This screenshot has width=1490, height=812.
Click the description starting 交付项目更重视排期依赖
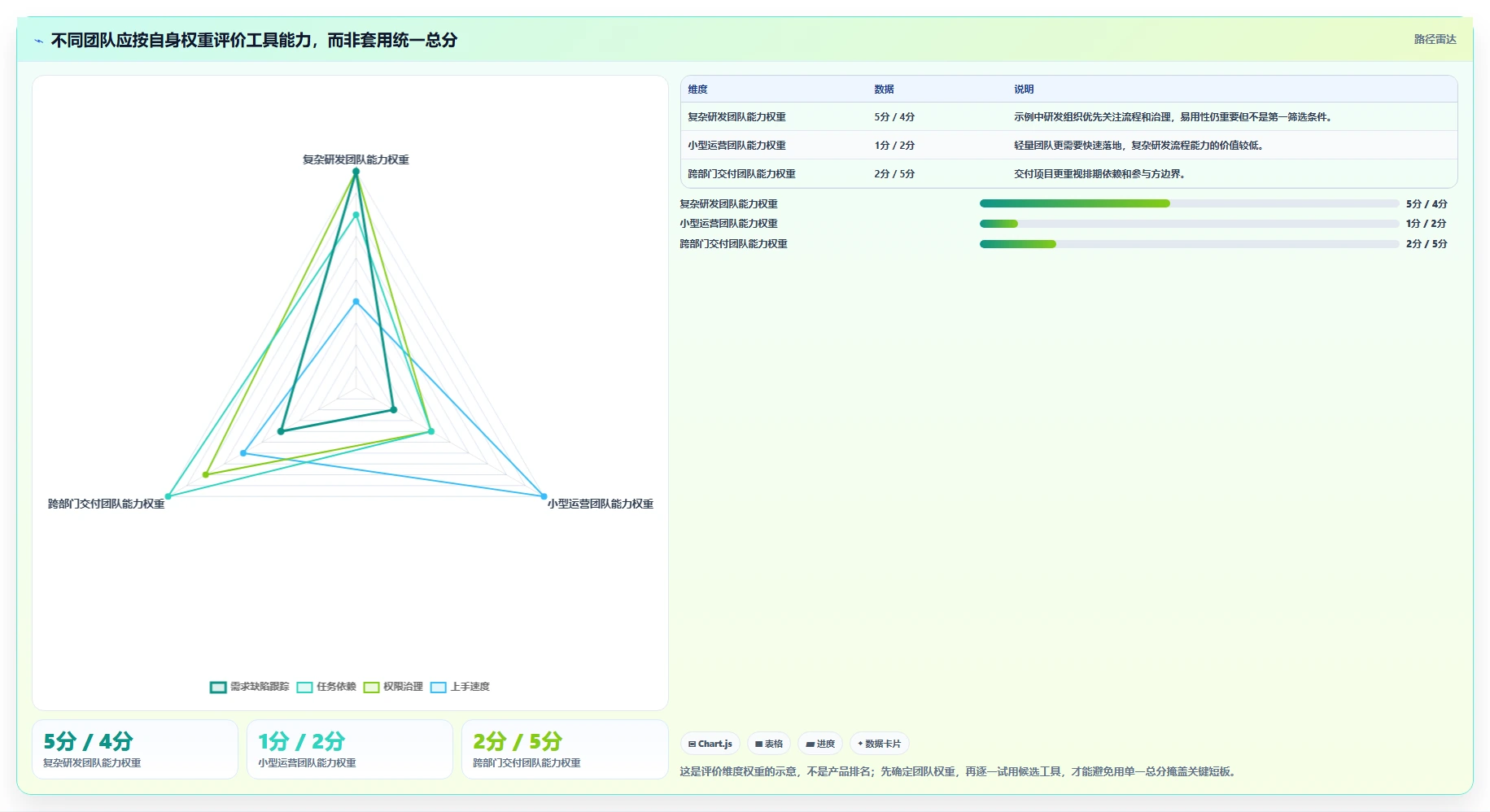(1101, 174)
